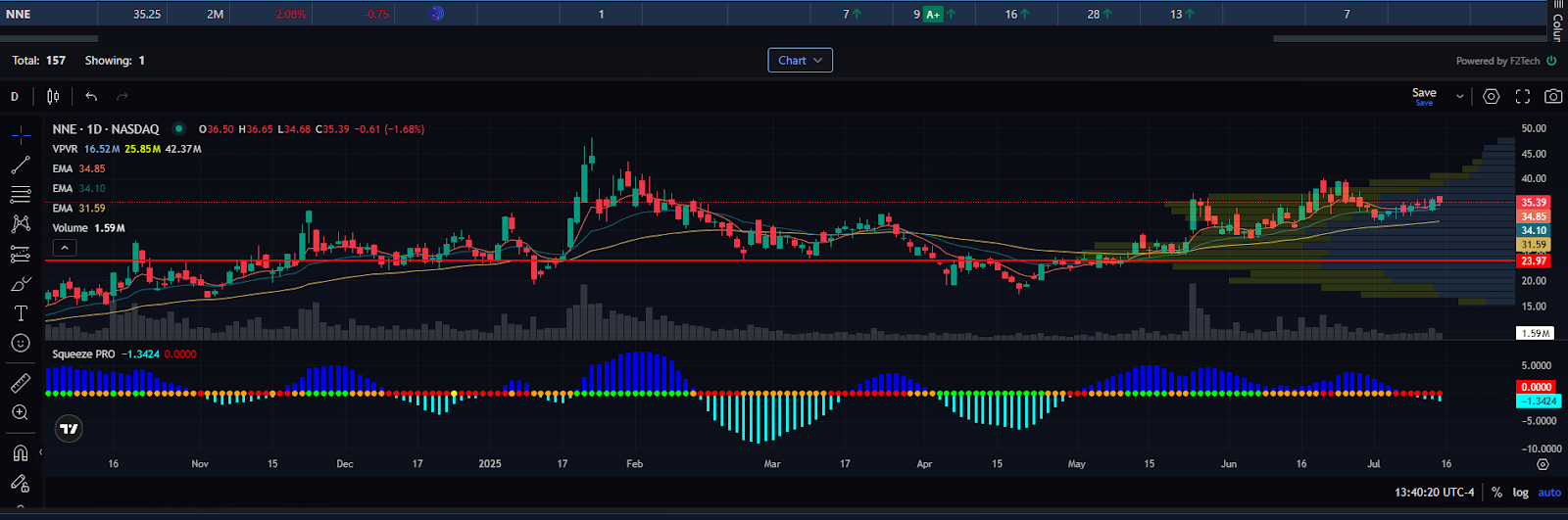Toggle auto scale mode

point(1549,493)
